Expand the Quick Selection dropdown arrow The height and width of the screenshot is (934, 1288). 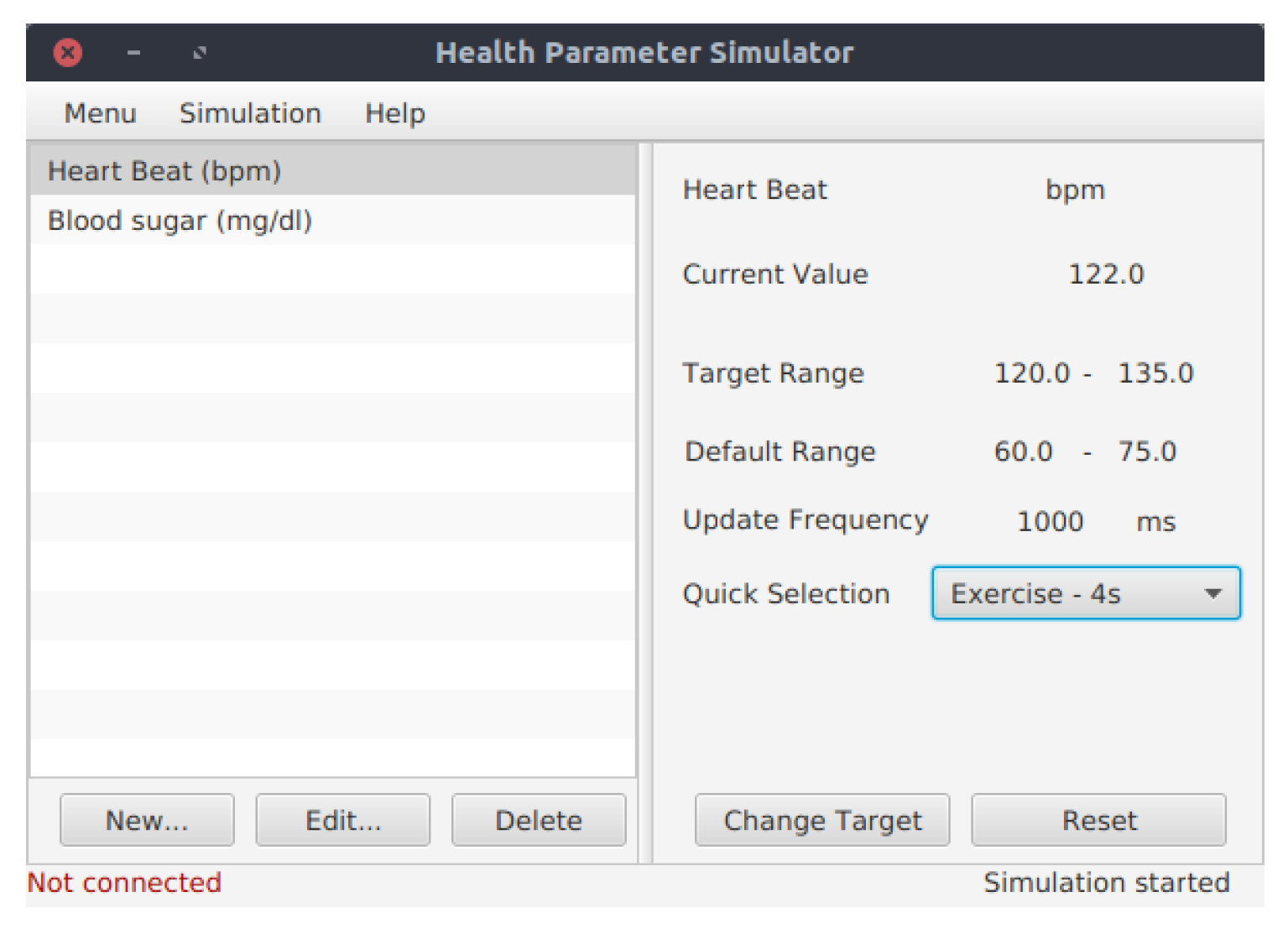pyautogui.click(x=1212, y=593)
